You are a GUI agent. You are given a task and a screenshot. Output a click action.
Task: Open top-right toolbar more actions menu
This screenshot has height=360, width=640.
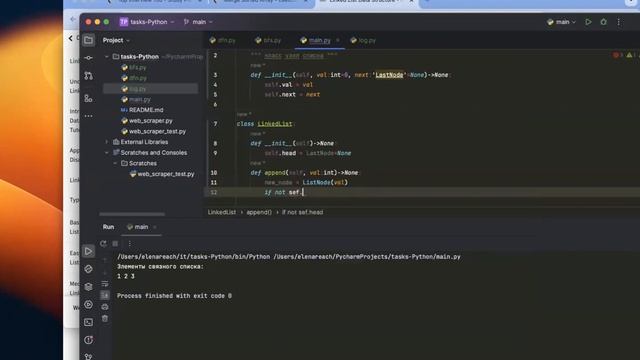coord(619,22)
